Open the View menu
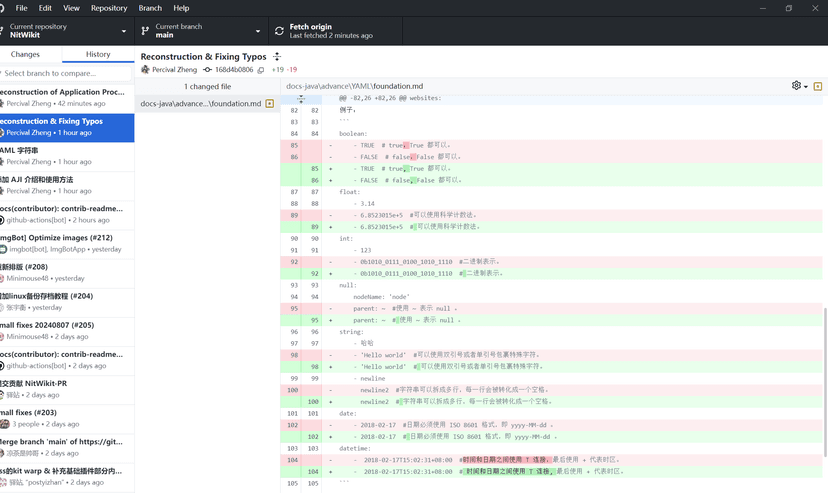 71,8
